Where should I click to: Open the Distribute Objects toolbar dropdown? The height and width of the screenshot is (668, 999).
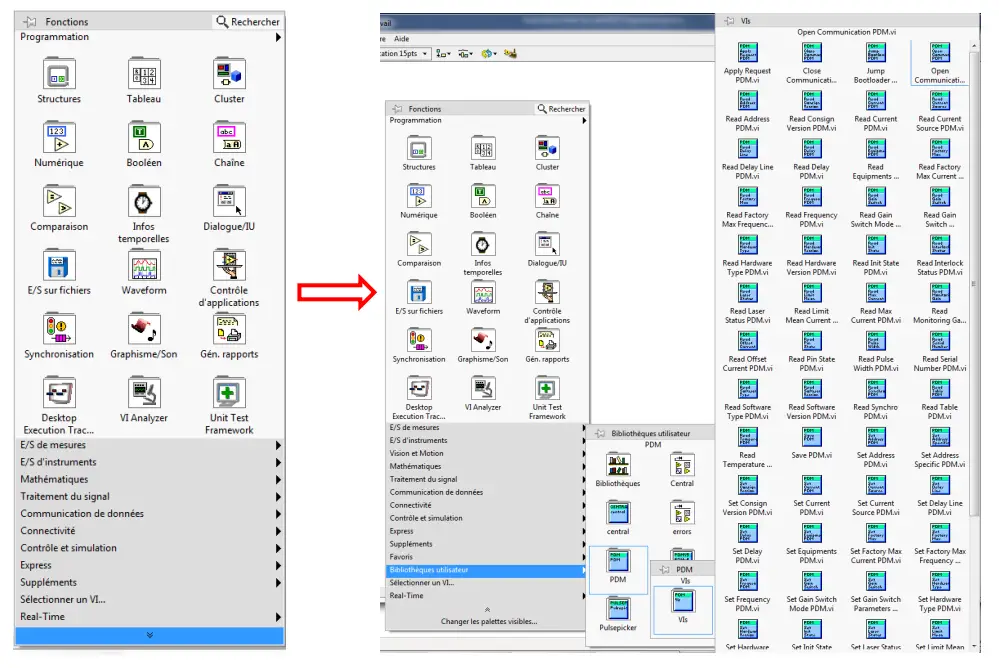466,54
